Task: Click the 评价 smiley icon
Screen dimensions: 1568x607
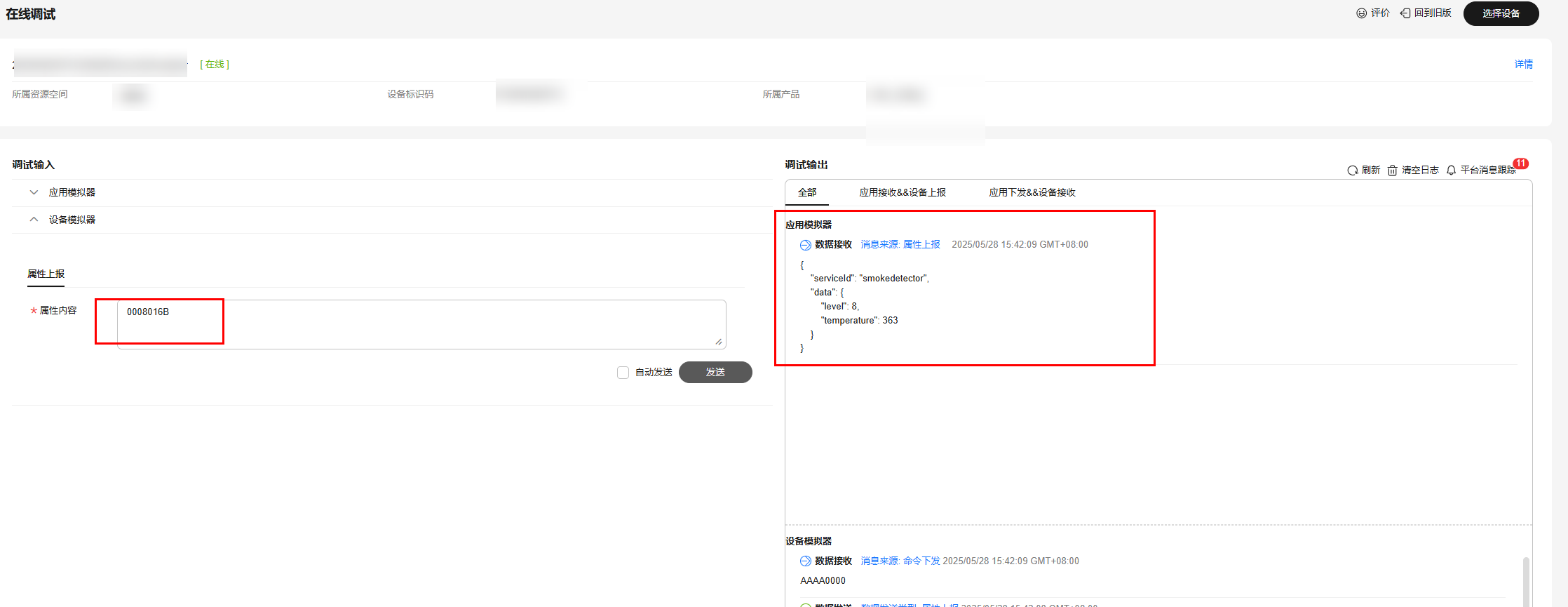Action: pos(1361,13)
